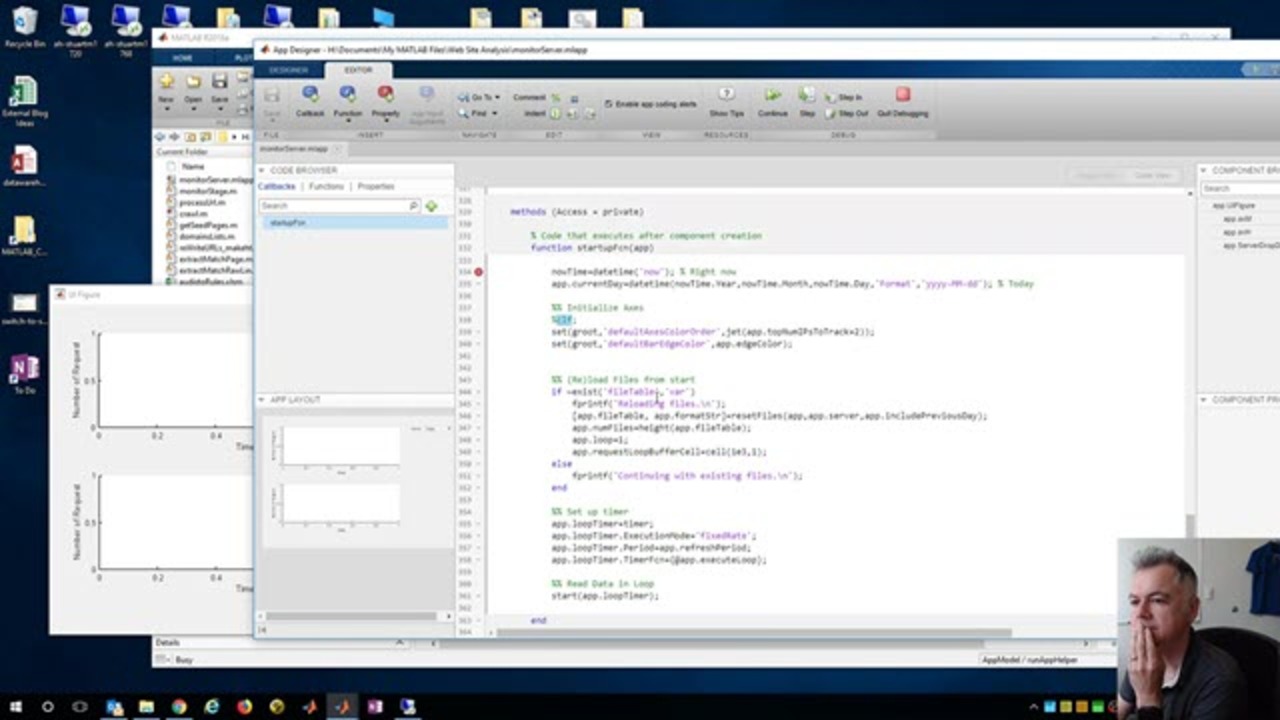Click the Code Browser search field
Image resolution: width=1280 pixels, height=720 pixels.
334,206
